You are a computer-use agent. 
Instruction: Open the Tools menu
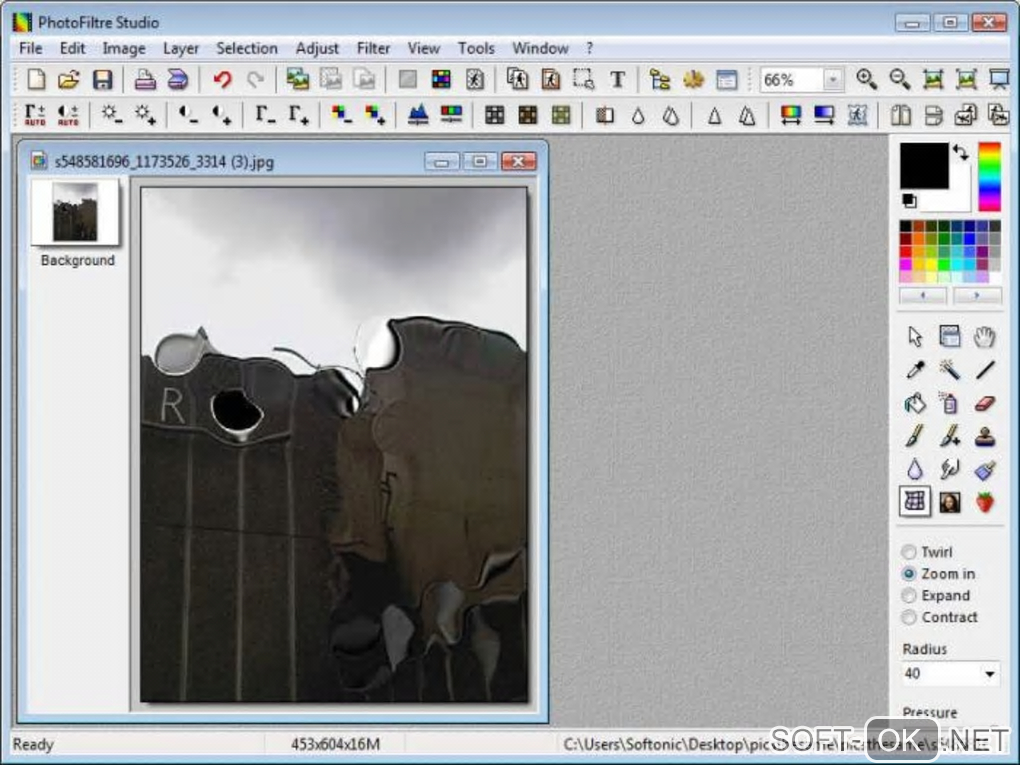click(x=476, y=48)
